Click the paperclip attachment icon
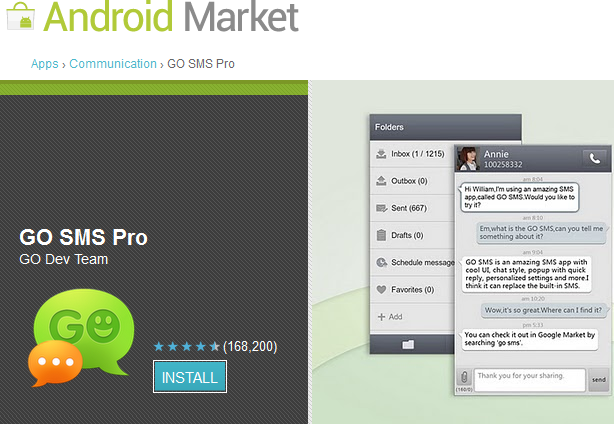 point(464,377)
